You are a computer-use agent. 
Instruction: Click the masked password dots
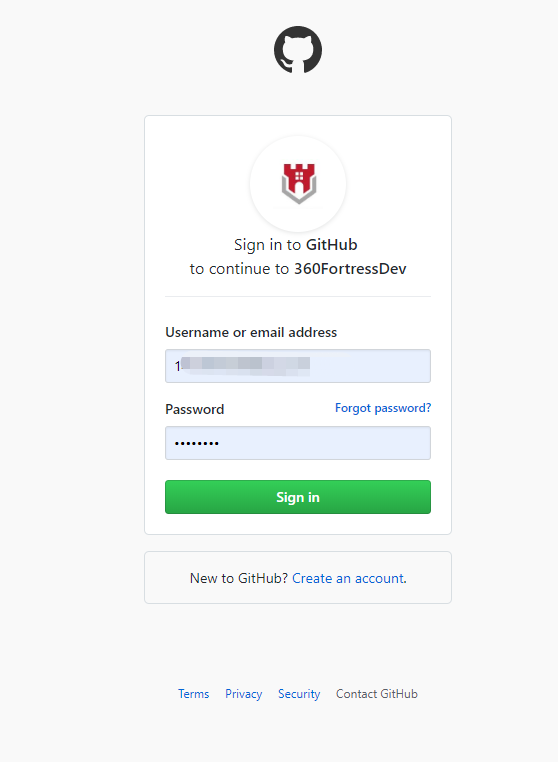(x=197, y=443)
